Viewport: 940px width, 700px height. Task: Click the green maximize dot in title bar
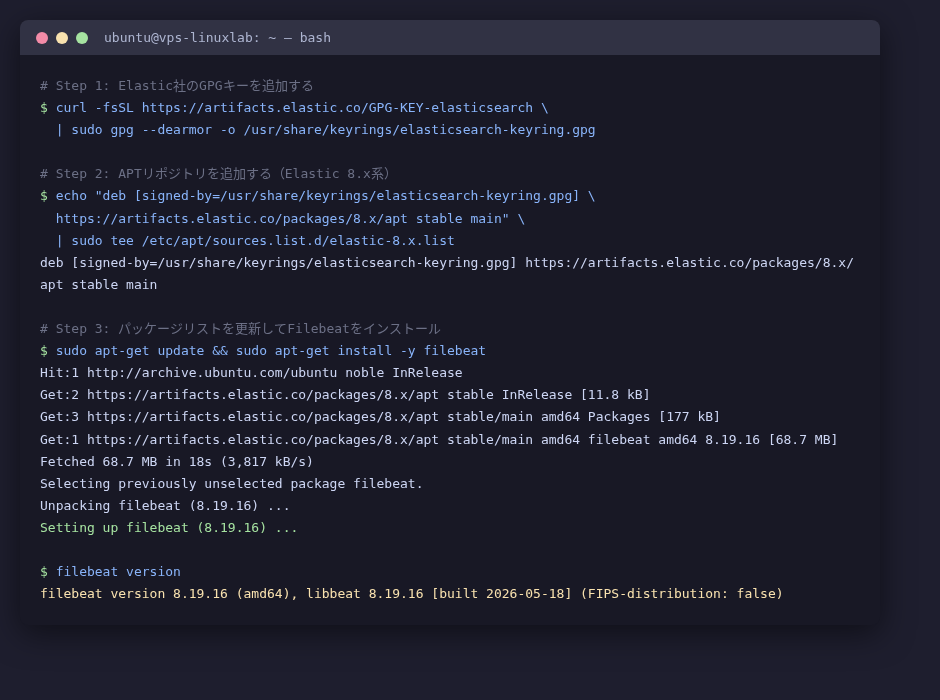[82, 38]
